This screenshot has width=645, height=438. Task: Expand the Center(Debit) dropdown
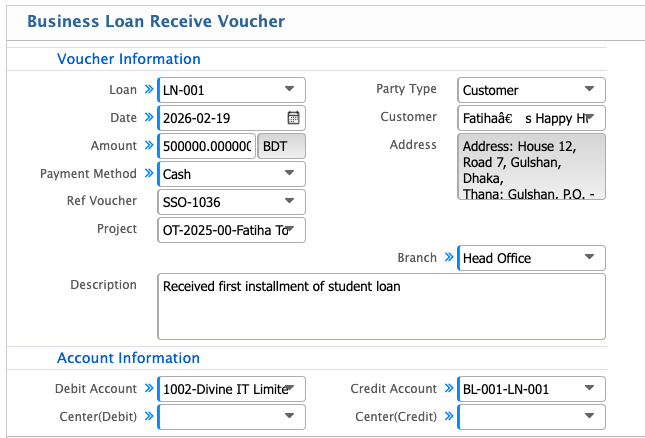pos(289,416)
